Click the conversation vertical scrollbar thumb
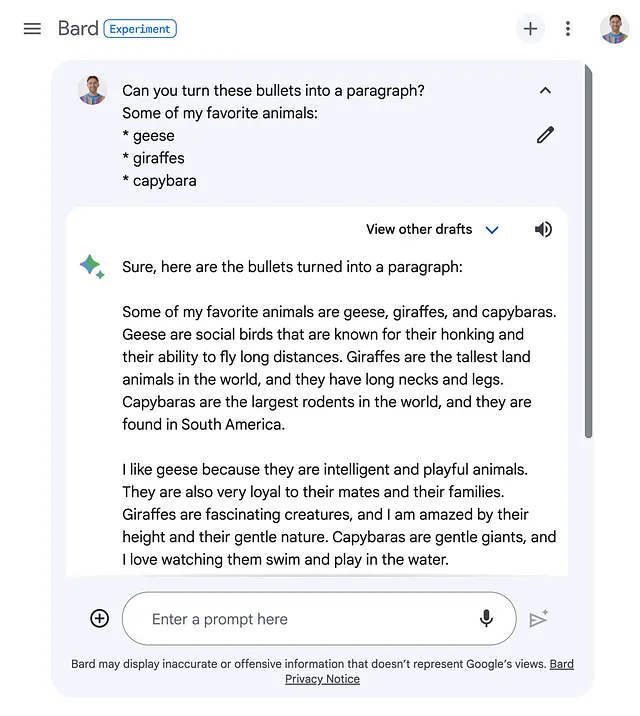The image size is (640, 716). click(x=588, y=251)
